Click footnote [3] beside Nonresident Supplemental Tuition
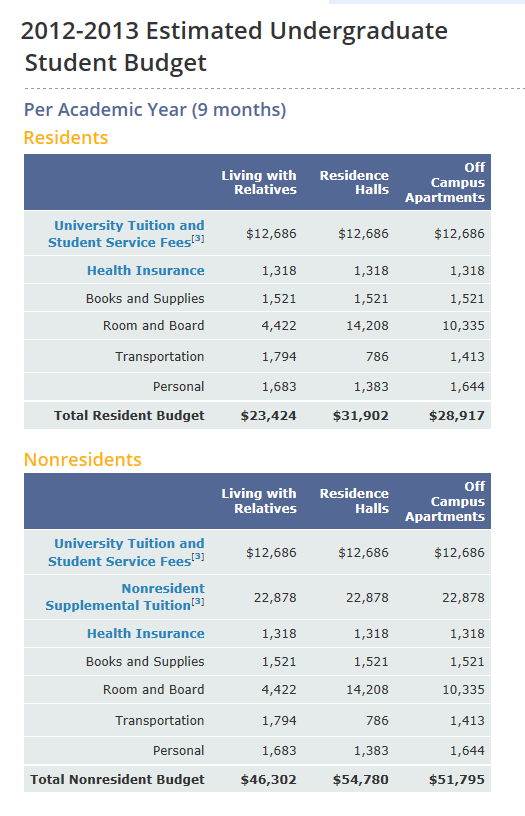 pos(198,602)
